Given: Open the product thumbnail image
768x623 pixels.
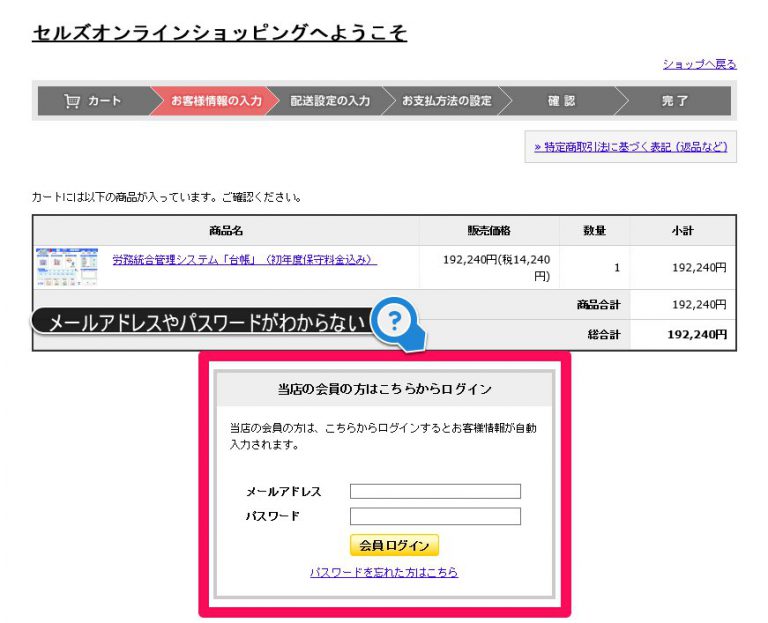Looking at the screenshot, I should tap(67, 267).
